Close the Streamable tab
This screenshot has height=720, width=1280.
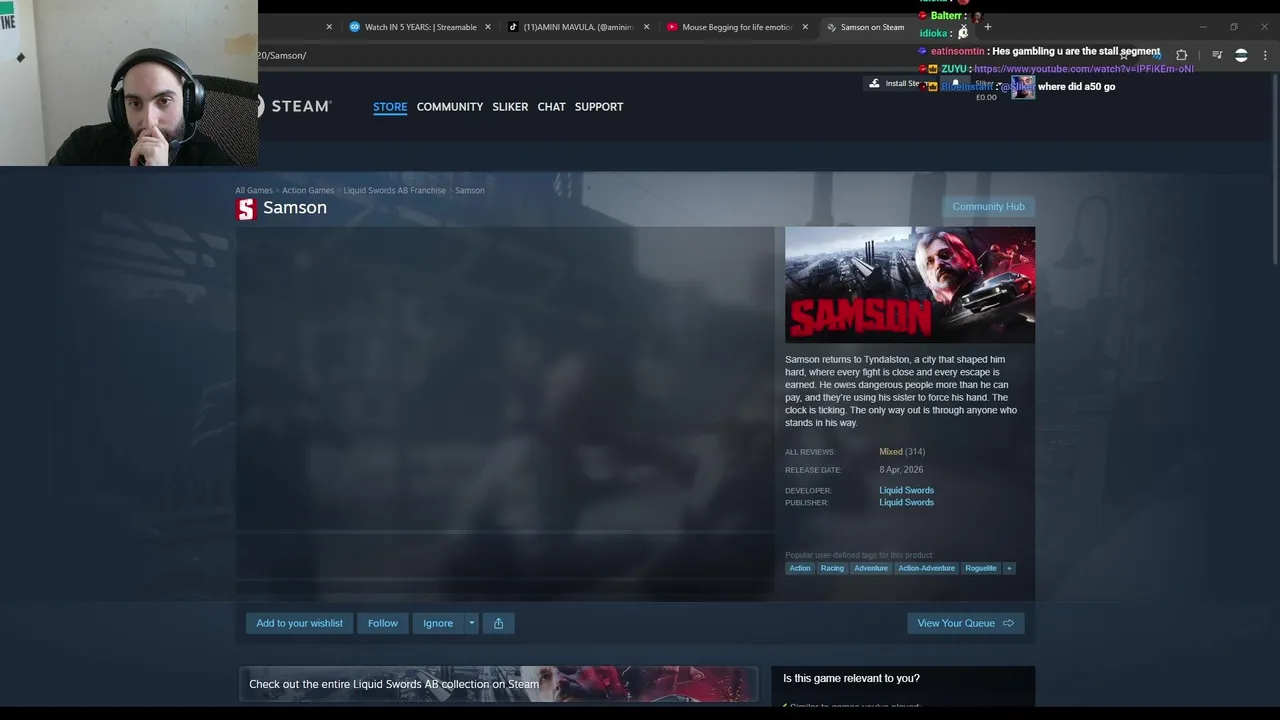click(x=488, y=27)
